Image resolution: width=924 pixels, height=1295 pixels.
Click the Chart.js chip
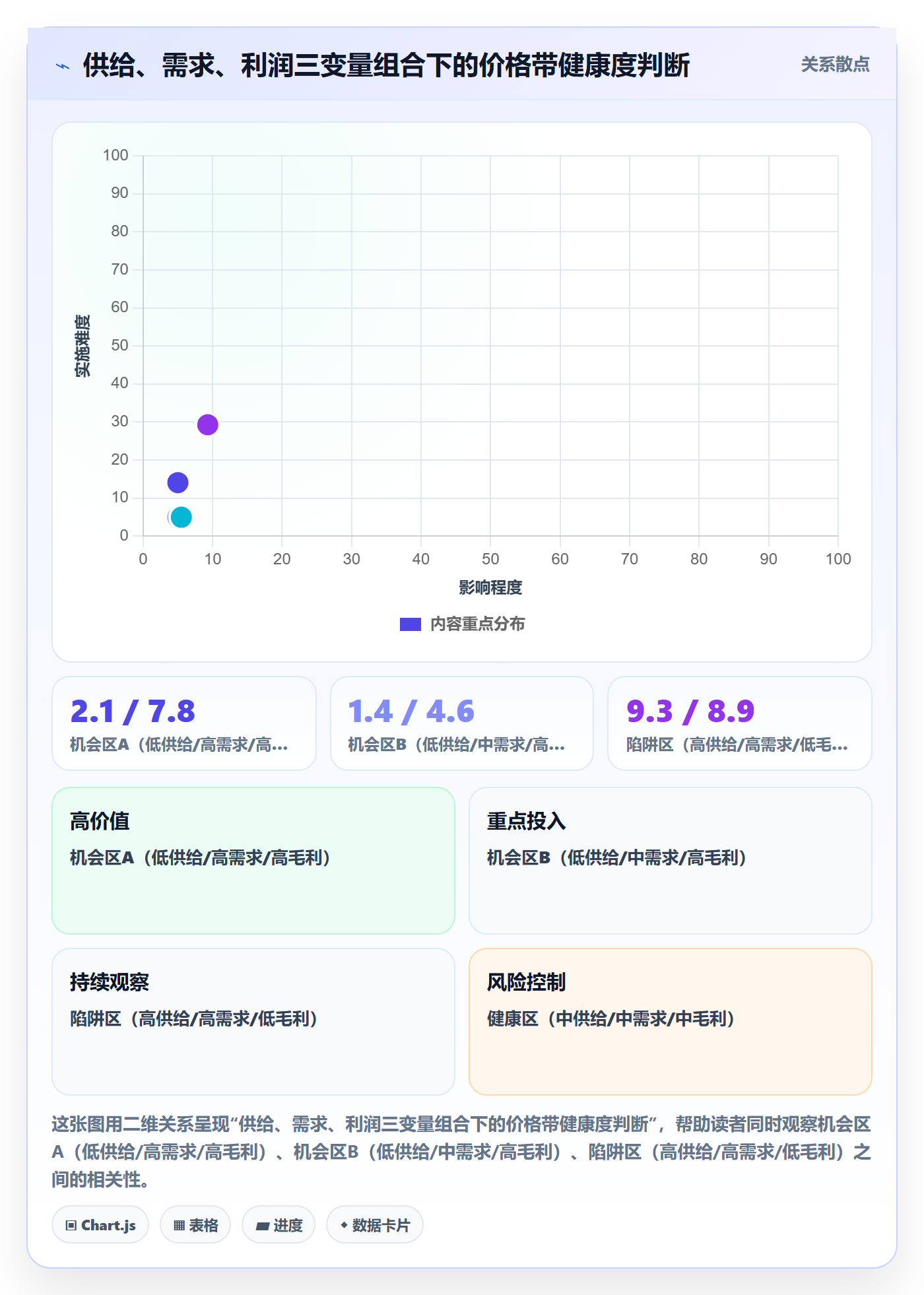pos(100,1225)
